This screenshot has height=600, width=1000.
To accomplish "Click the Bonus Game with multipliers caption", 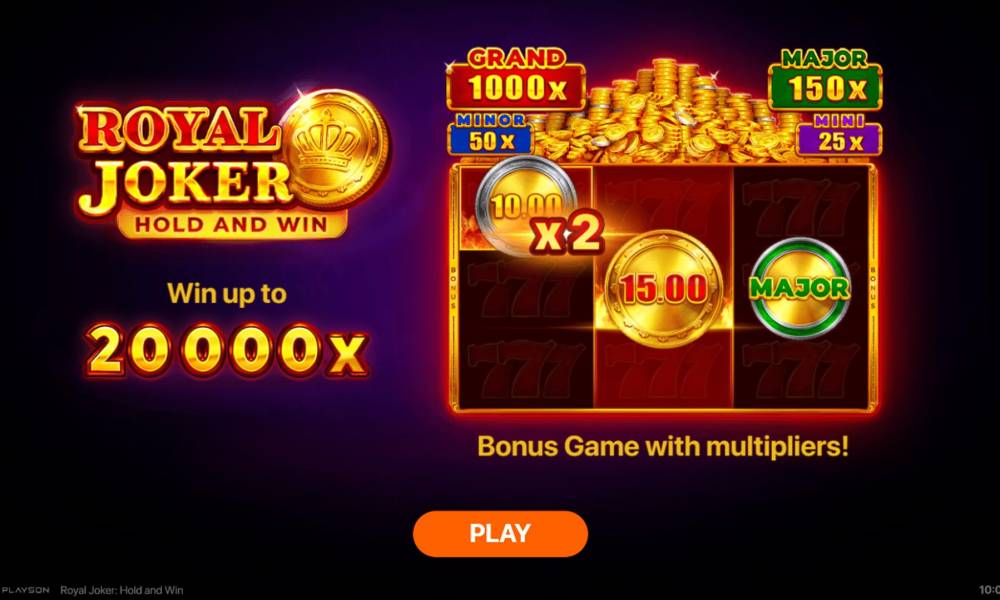I will click(x=663, y=446).
